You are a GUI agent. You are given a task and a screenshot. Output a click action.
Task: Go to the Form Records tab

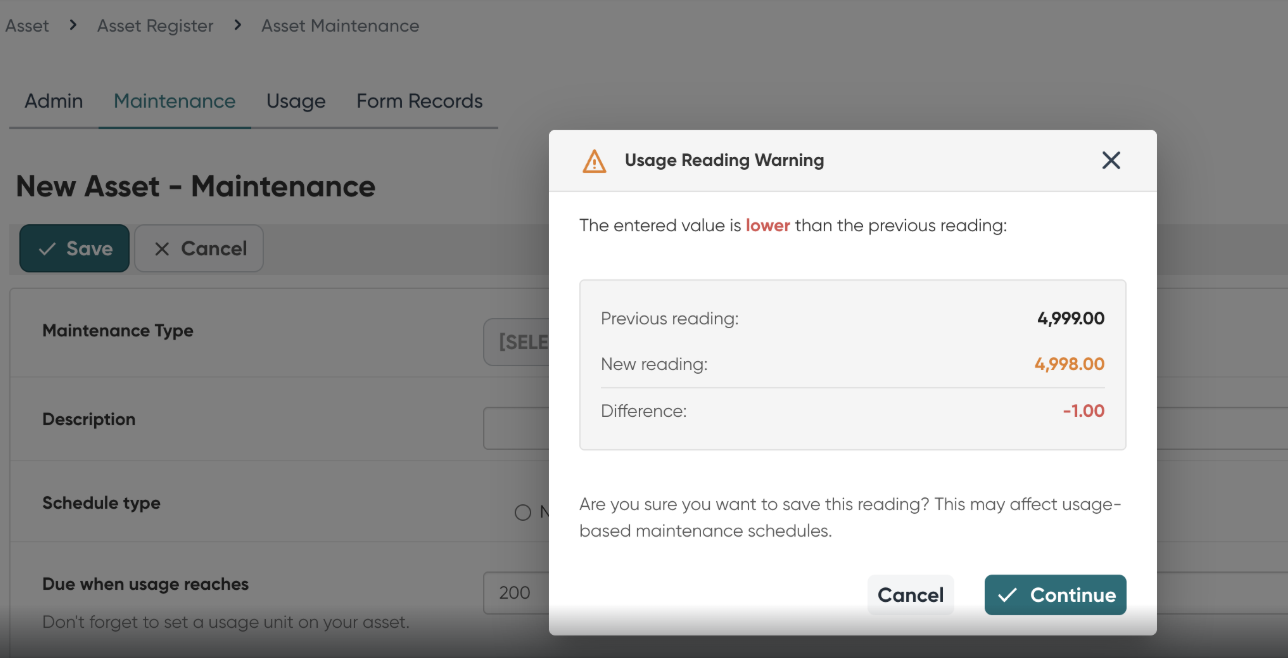point(419,101)
